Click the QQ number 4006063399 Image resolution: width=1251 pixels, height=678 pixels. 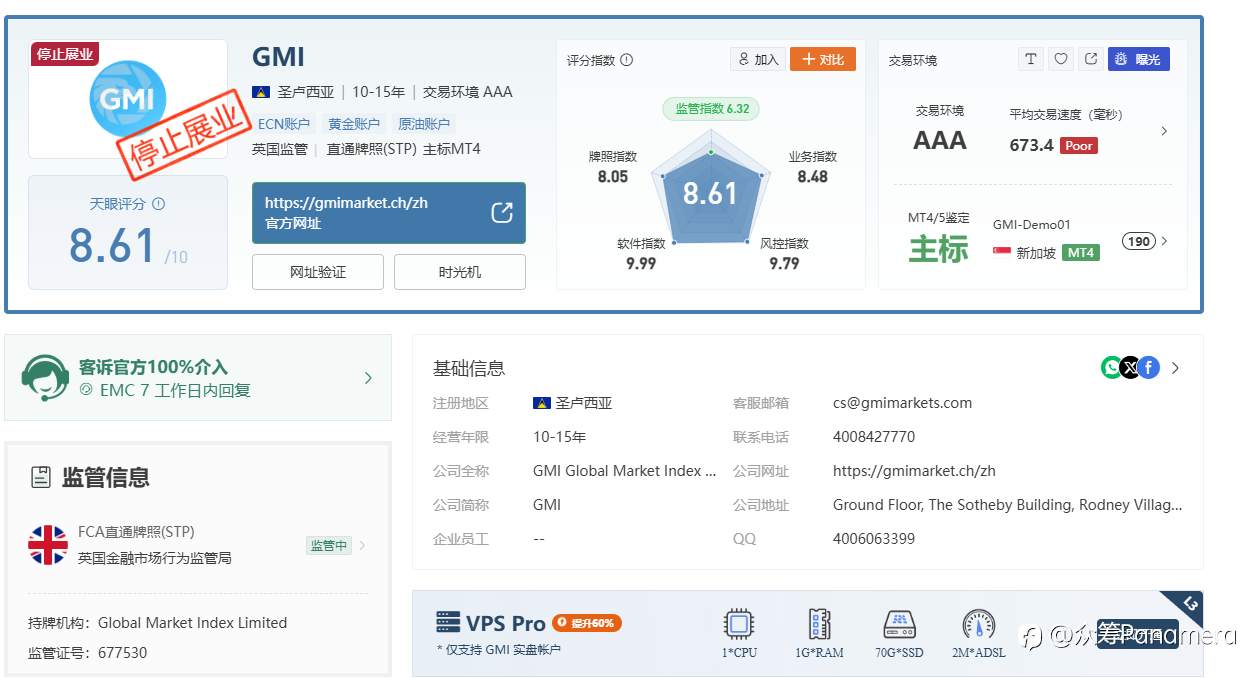(x=874, y=539)
